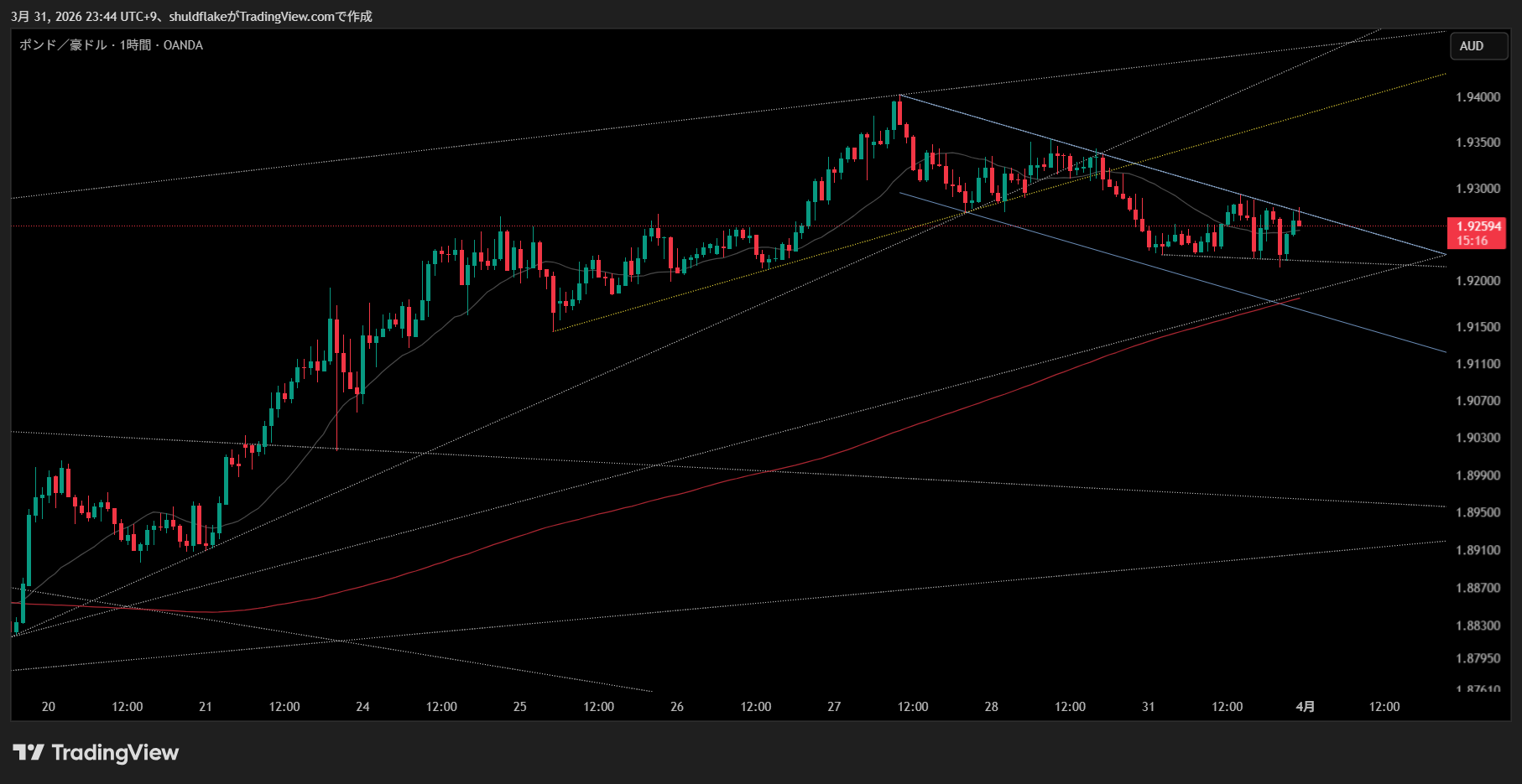Select the 4月 label on the time axis
Screen dimensions: 1522x784
pos(1305,707)
